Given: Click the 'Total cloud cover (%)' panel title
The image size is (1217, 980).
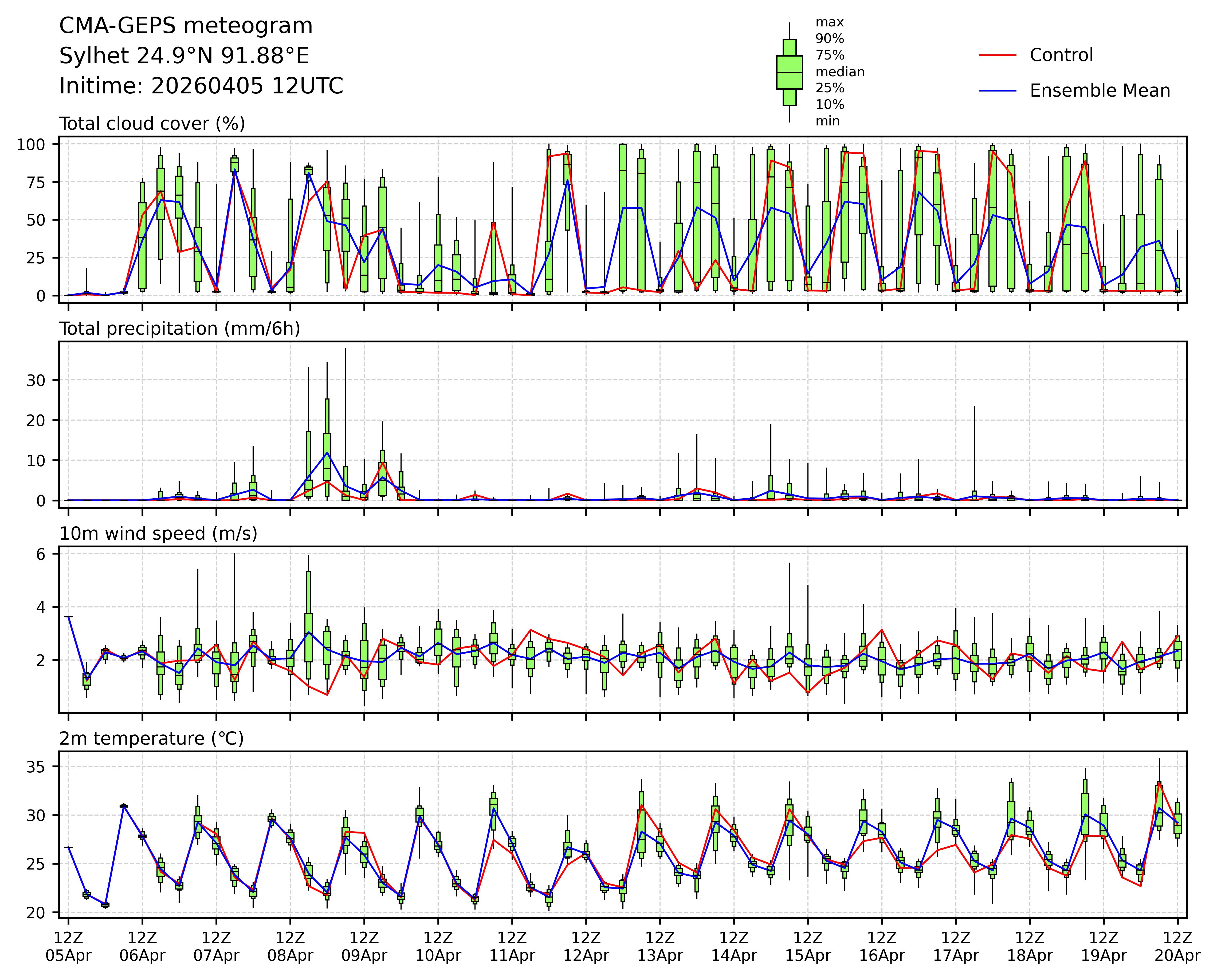Looking at the screenshot, I should tap(152, 124).
